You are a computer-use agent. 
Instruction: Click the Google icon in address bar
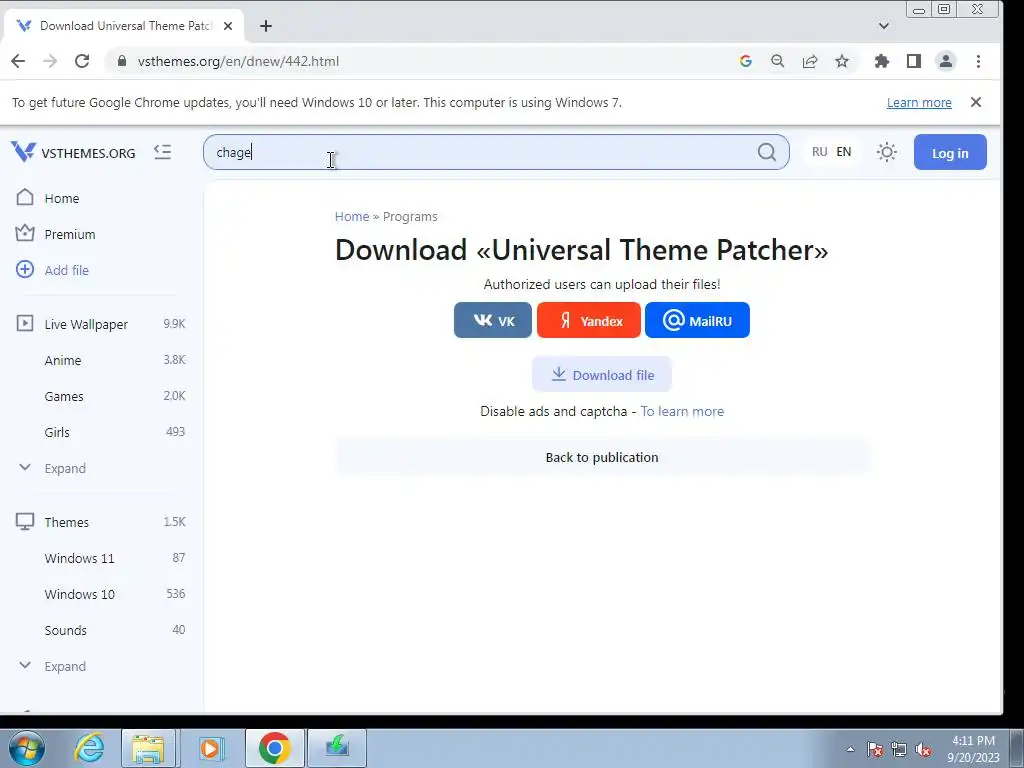745,61
